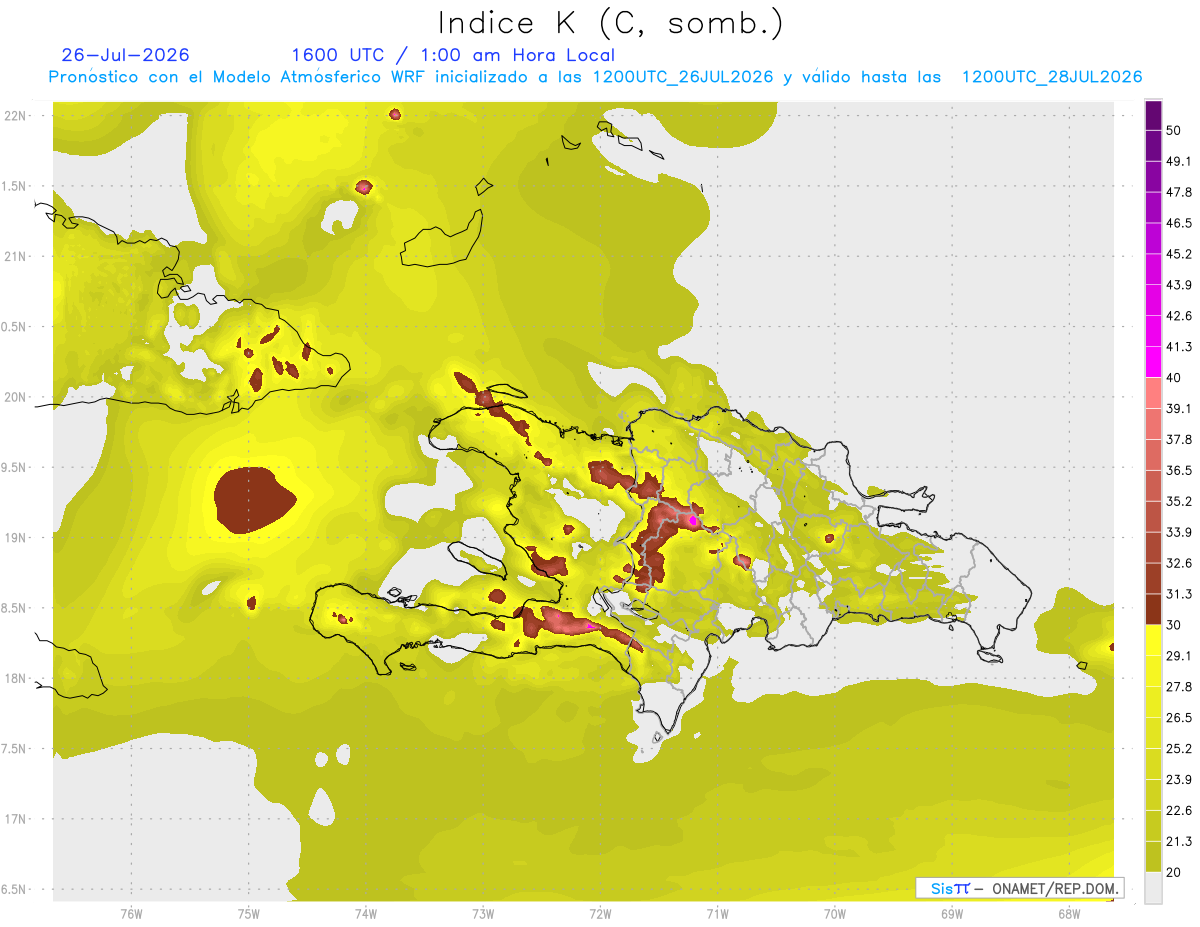Image resolution: width=1200 pixels, height=927 pixels.
Task: Click legend value "42.6"
Action: pyautogui.click(x=1179, y=316)
